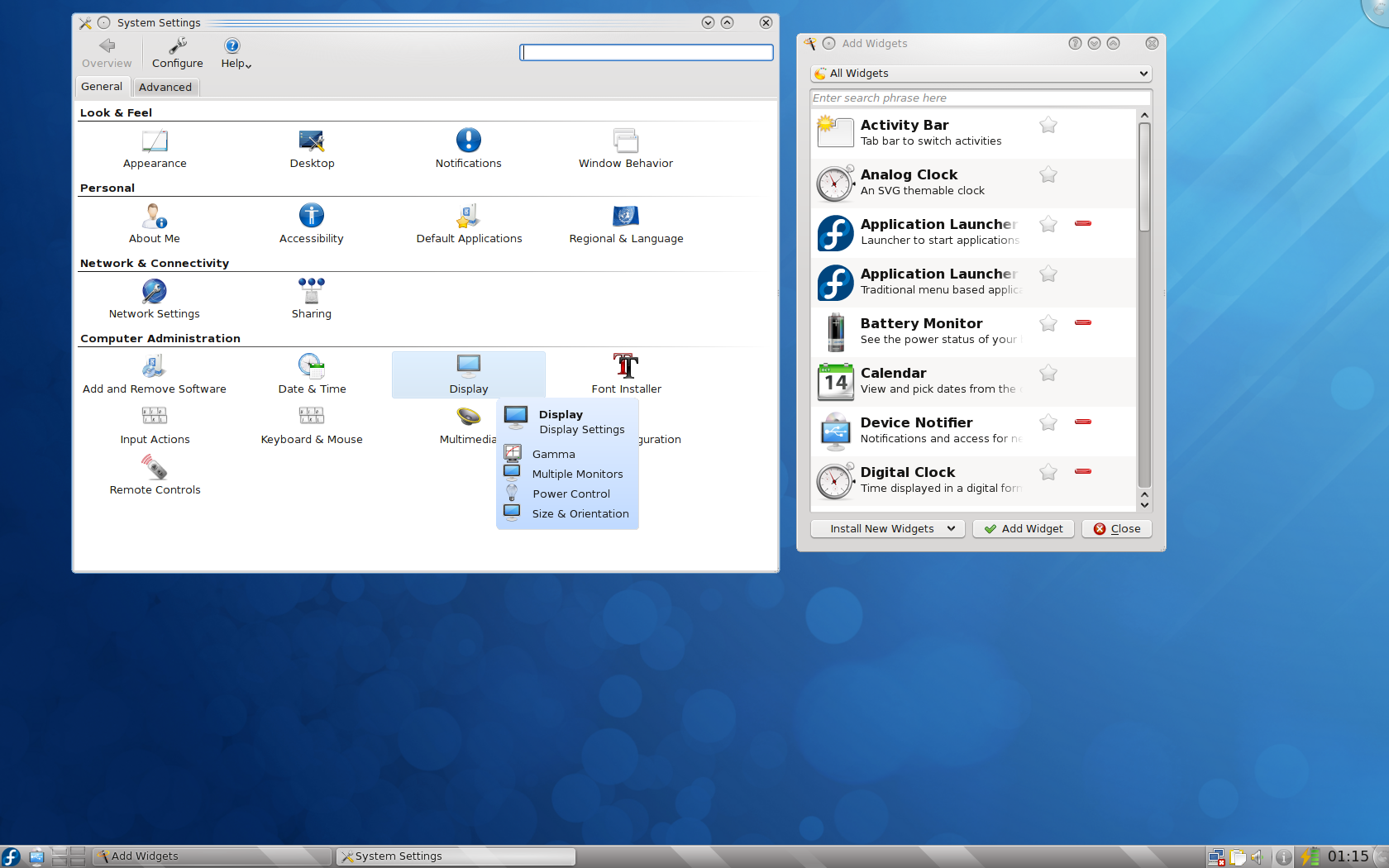
Task: Open the Help dropdown in toolbar
Action: click(x=236, y=53)
